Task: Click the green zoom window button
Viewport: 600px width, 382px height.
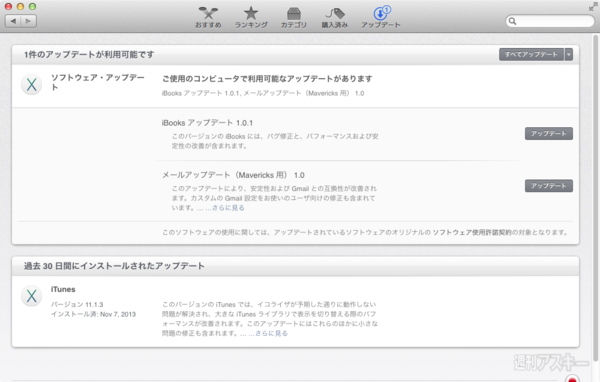Action: click(33, 7)
